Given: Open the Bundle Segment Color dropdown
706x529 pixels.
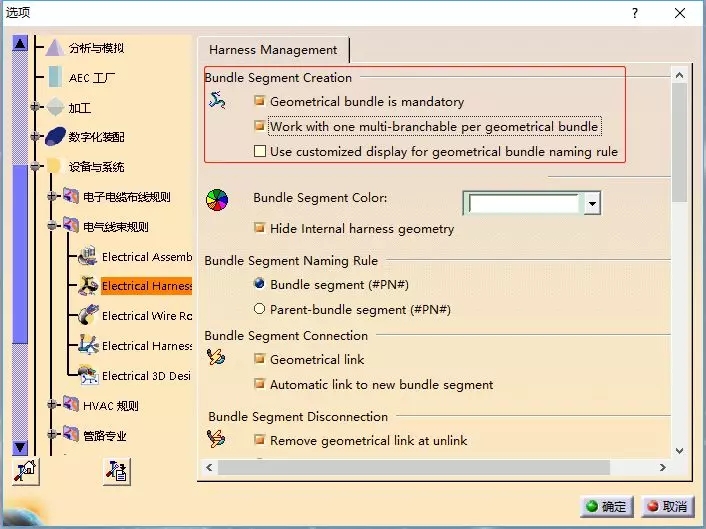Looking at the screenshot, I should (592, 204).
